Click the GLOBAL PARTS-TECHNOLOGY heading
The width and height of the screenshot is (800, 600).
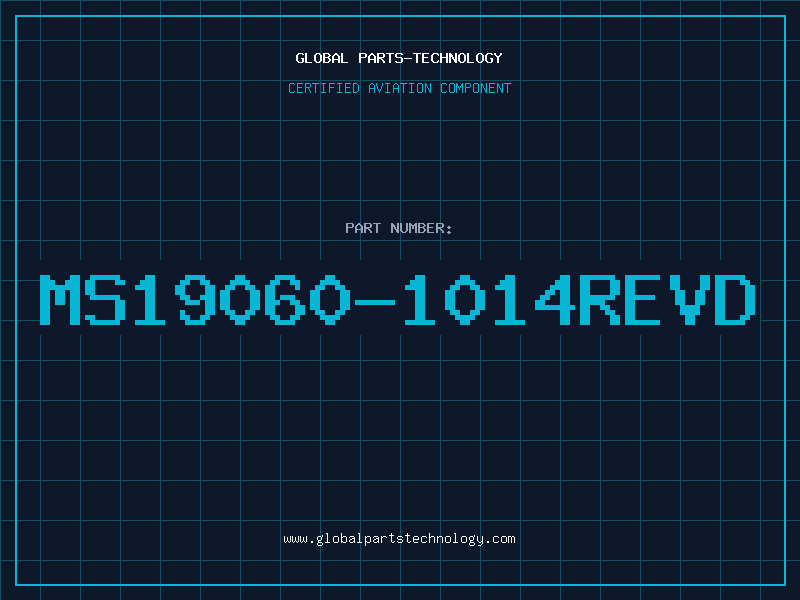coord(399,58)
